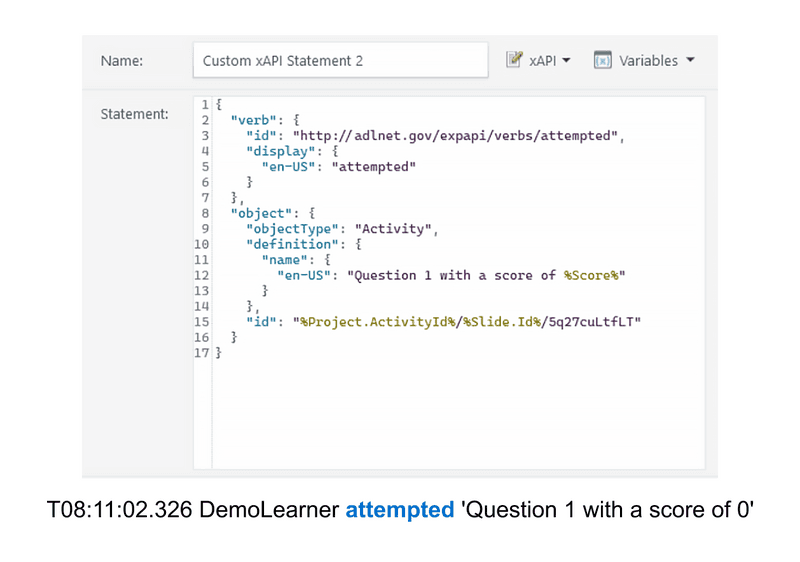This screenshot has height=562, width=800.
Task: Click the Statement: label
Action: [x=134, y=114]
